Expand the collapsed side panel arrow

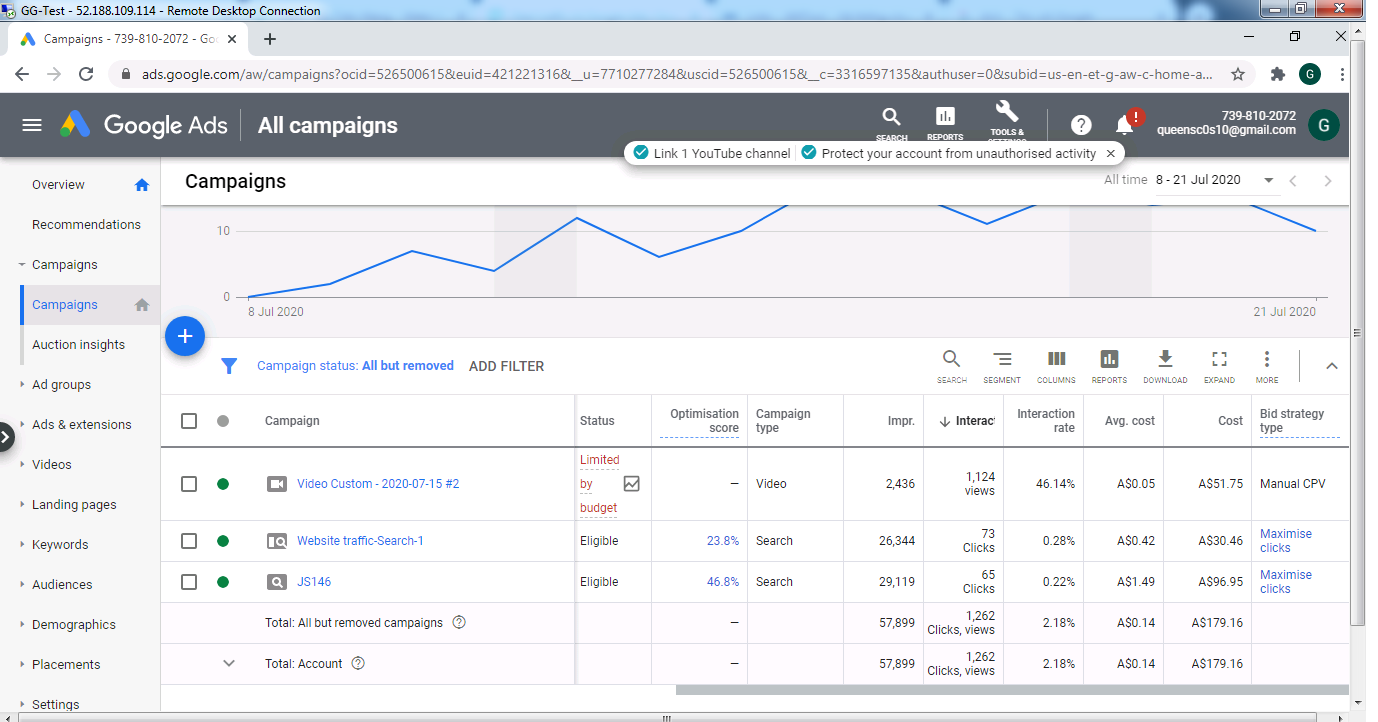[x=6, y=437]
